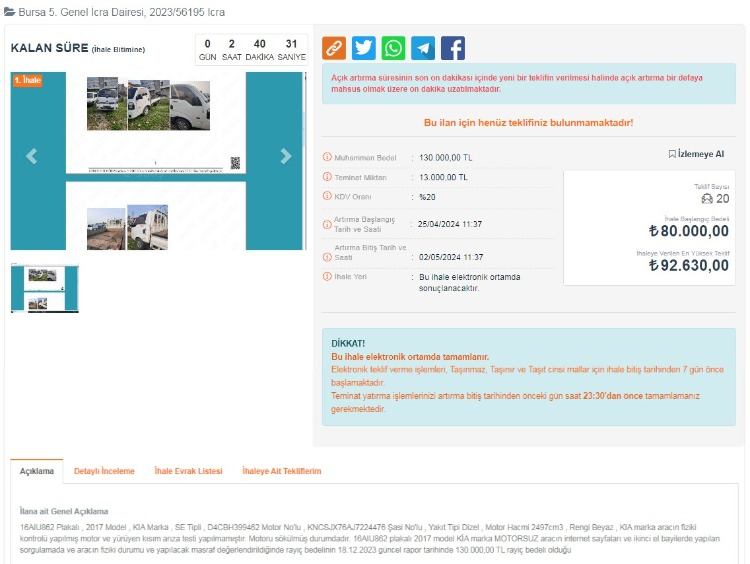Share the auction via WhatsApp icon
This screenshot has height=564, width=750.
394,48
